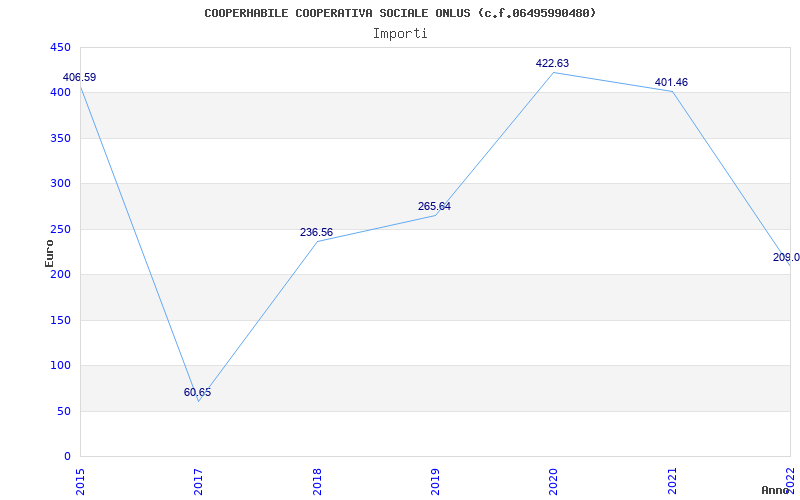Click the Importi subtitle

(400, 34)
